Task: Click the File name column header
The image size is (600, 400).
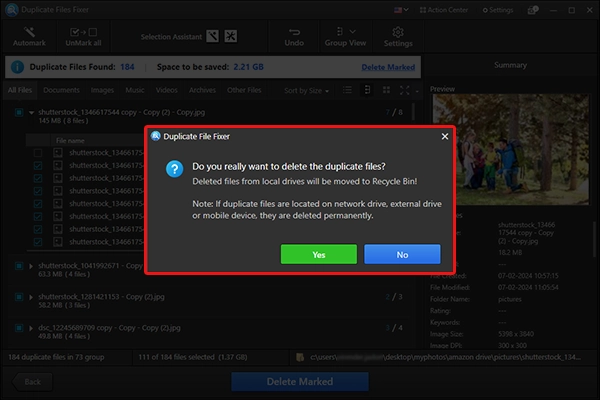Action: click(x=70, y=140)
